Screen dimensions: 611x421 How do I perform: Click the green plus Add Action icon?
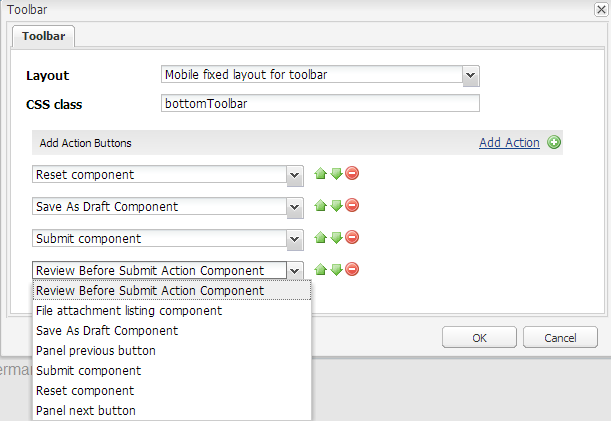(x=554, y=143)
